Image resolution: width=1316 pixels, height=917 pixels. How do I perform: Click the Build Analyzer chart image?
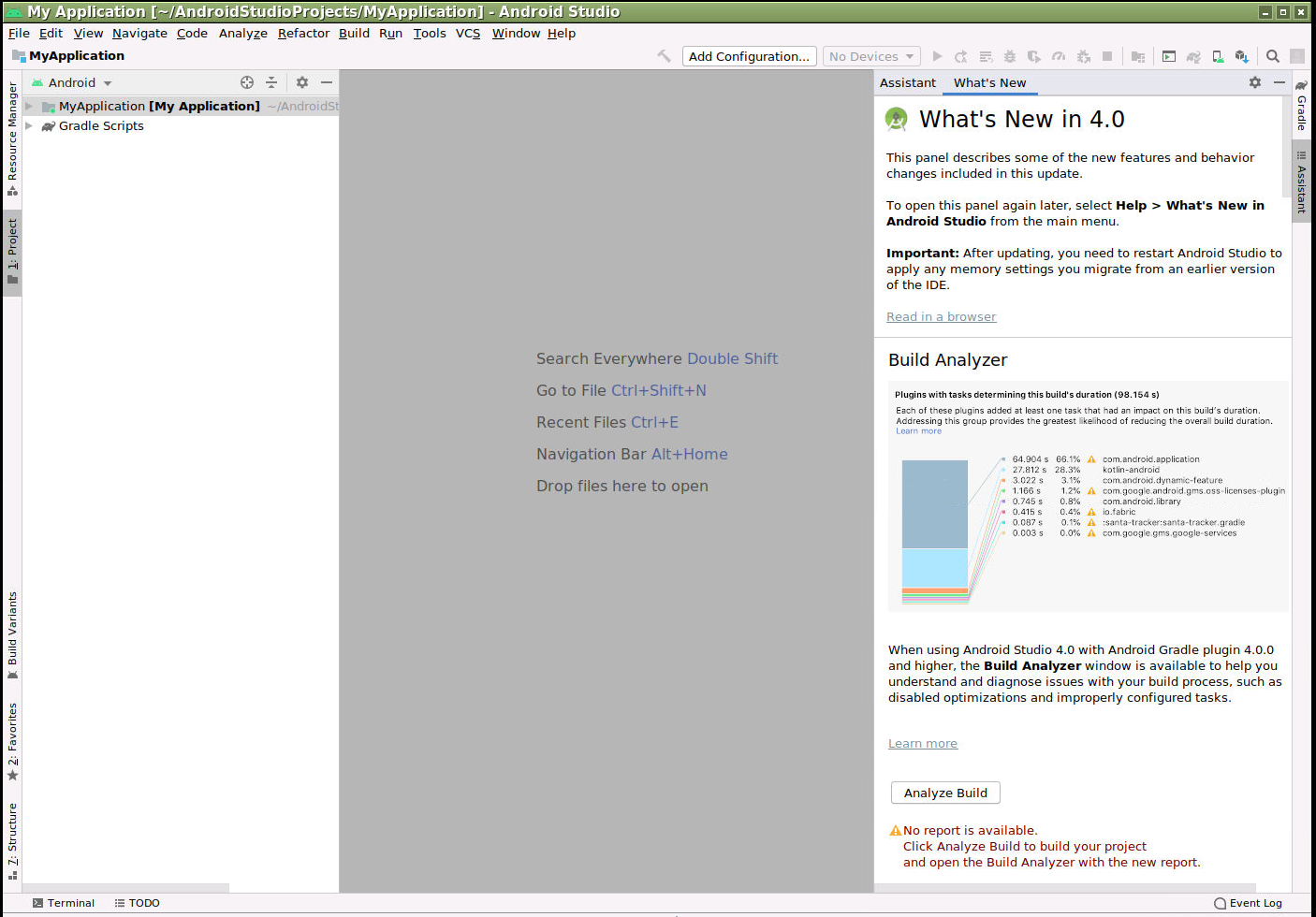pyautogui.click(x=1088, y=496)
